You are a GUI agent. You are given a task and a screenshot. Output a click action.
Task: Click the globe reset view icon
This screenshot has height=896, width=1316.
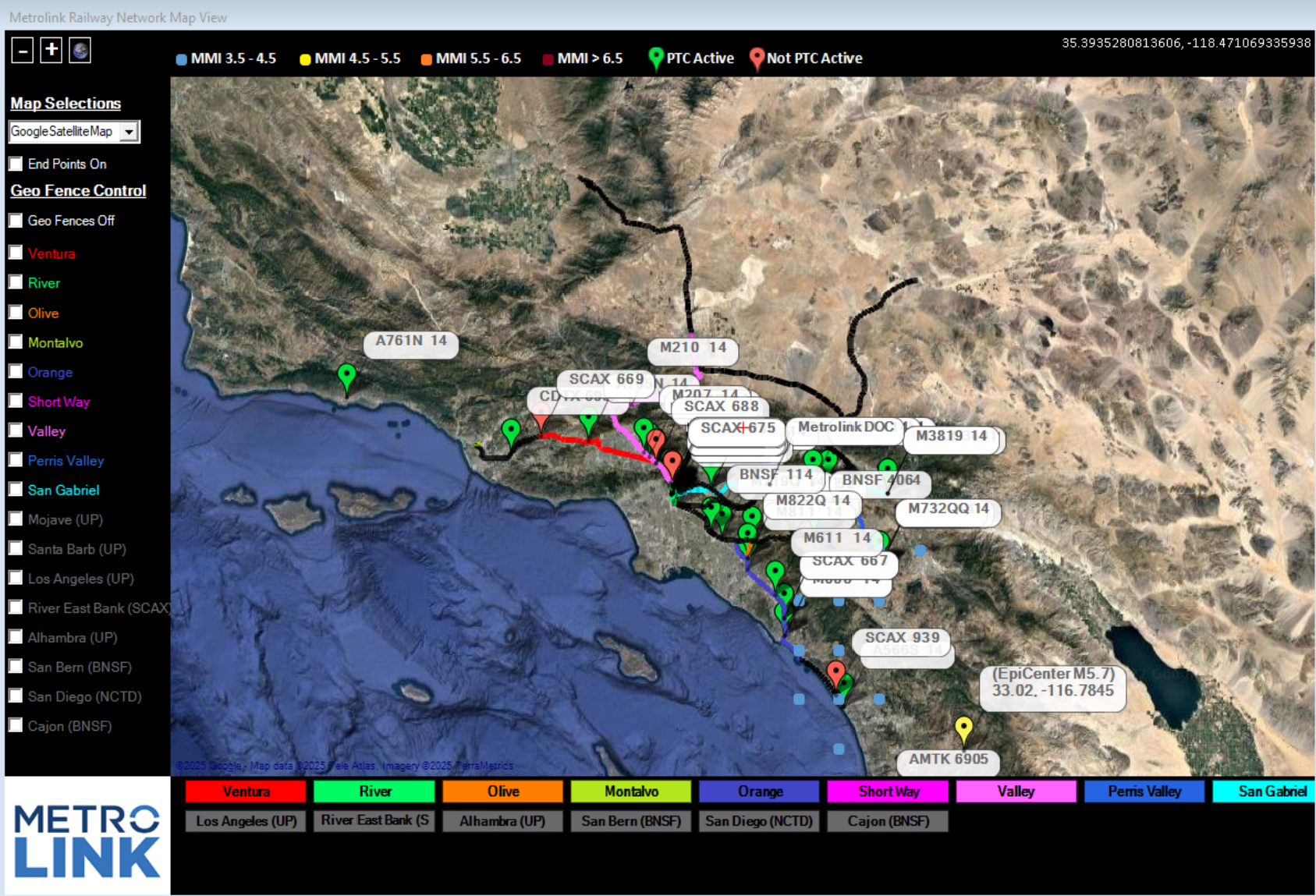80,51
